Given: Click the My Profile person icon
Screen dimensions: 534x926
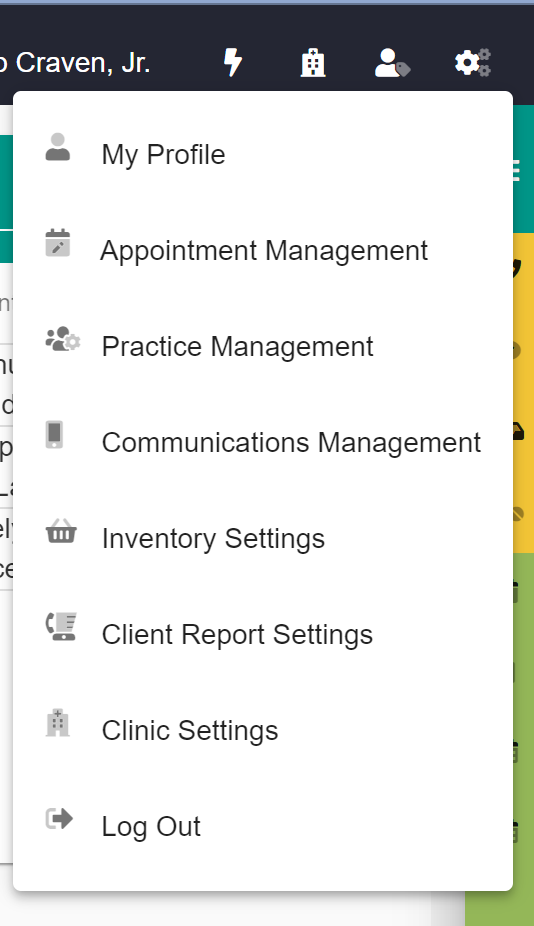Looking at the screenshot, I should pyautogui.click(x=58, y=148).
